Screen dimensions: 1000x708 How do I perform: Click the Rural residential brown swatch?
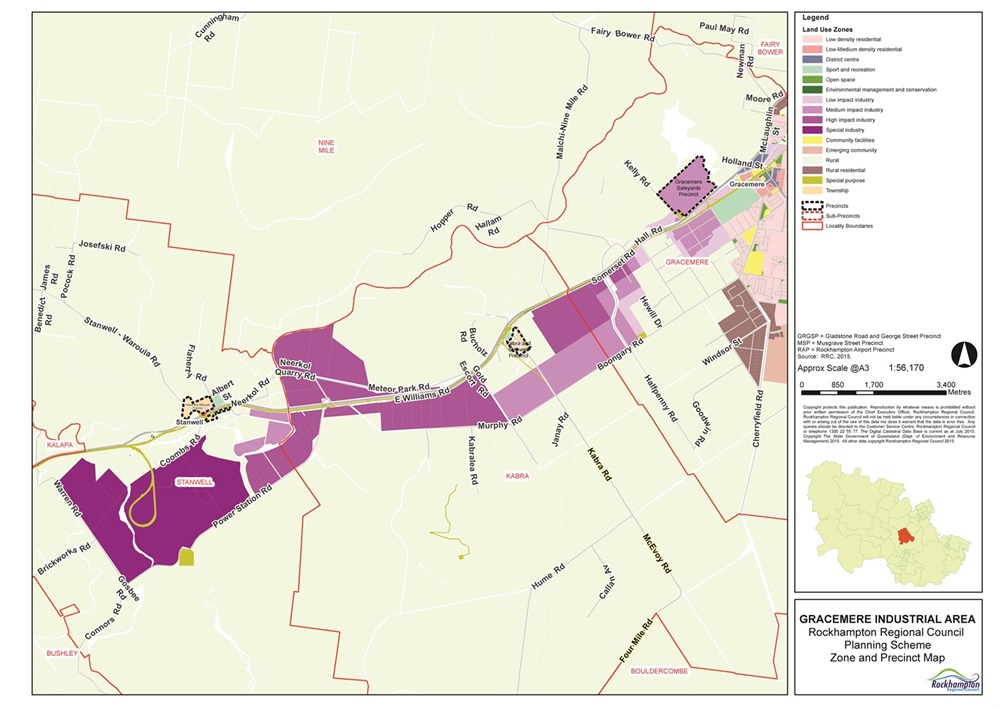pos(812,170)
